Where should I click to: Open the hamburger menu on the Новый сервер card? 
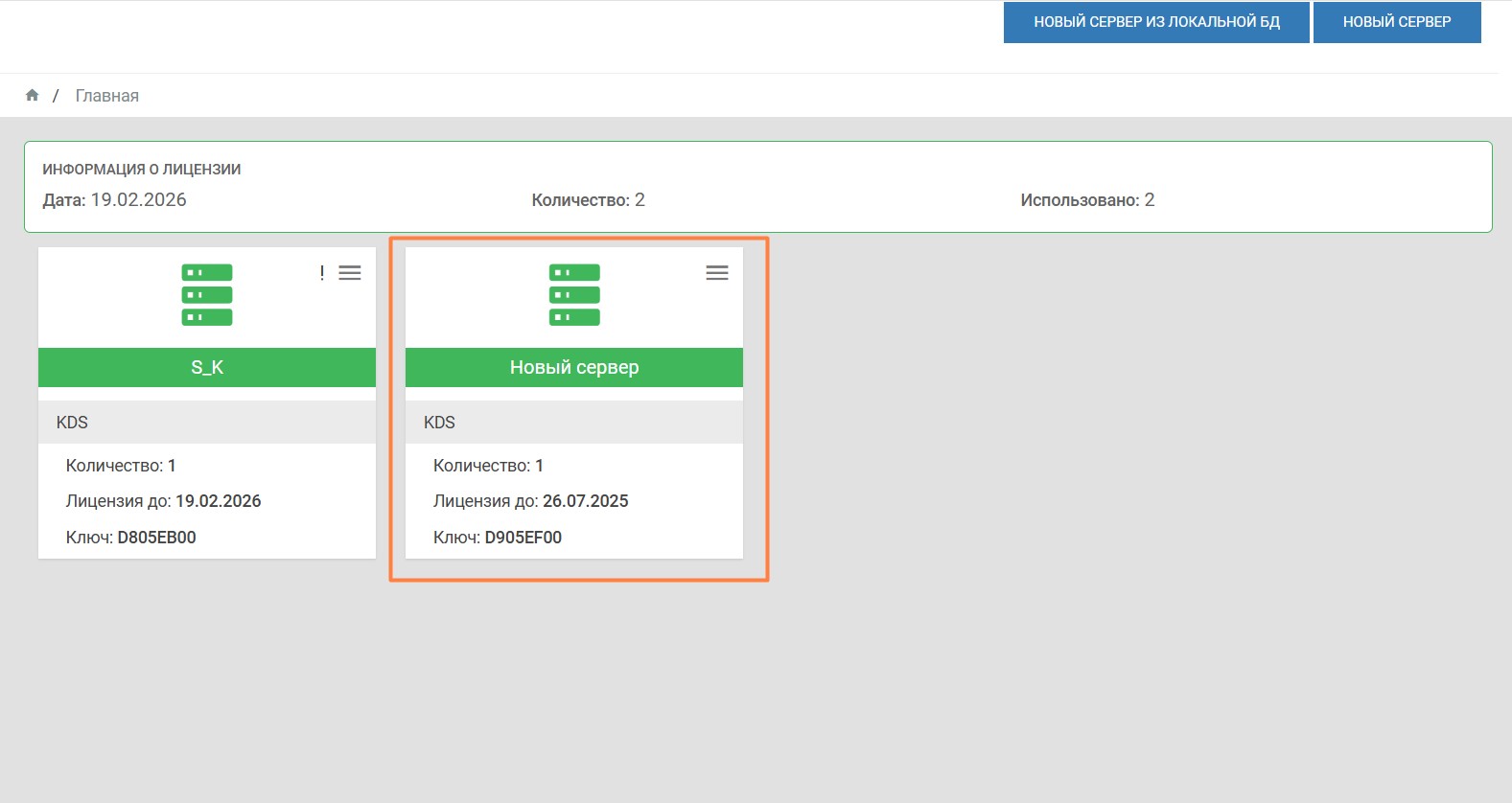click(x=717, y=273)
